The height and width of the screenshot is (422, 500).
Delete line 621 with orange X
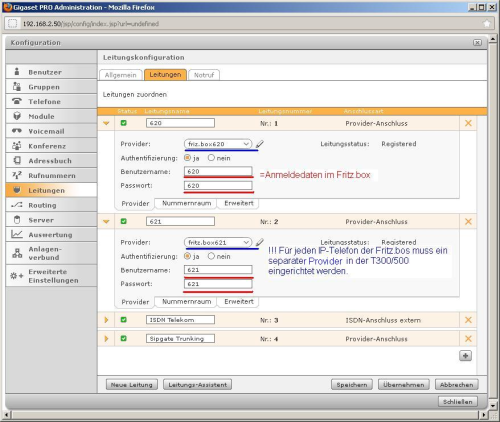click(468, 221)
